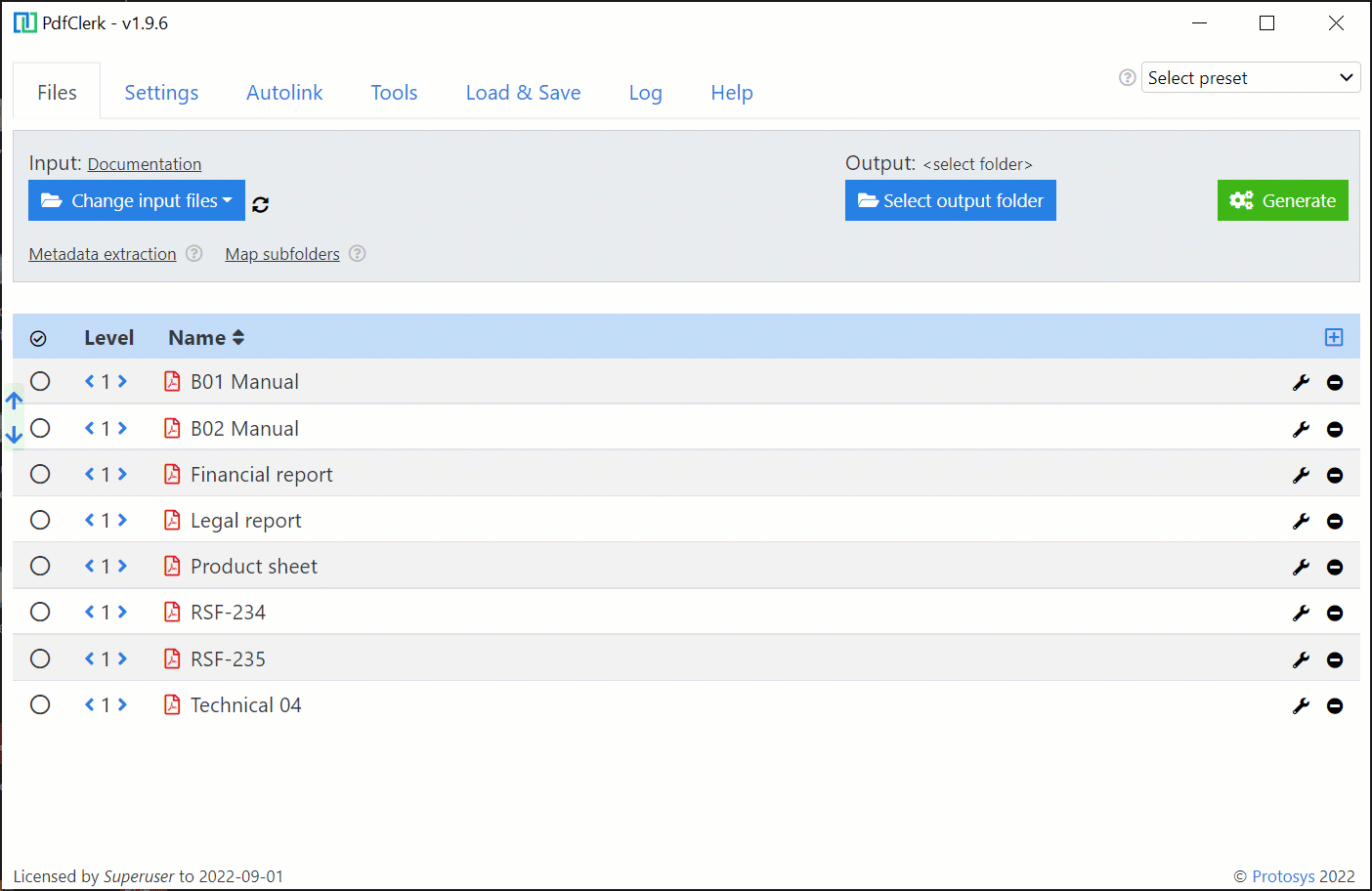Select the Financial report radio button
This screenshot has width=1372, height=891.
click(39, 474)
